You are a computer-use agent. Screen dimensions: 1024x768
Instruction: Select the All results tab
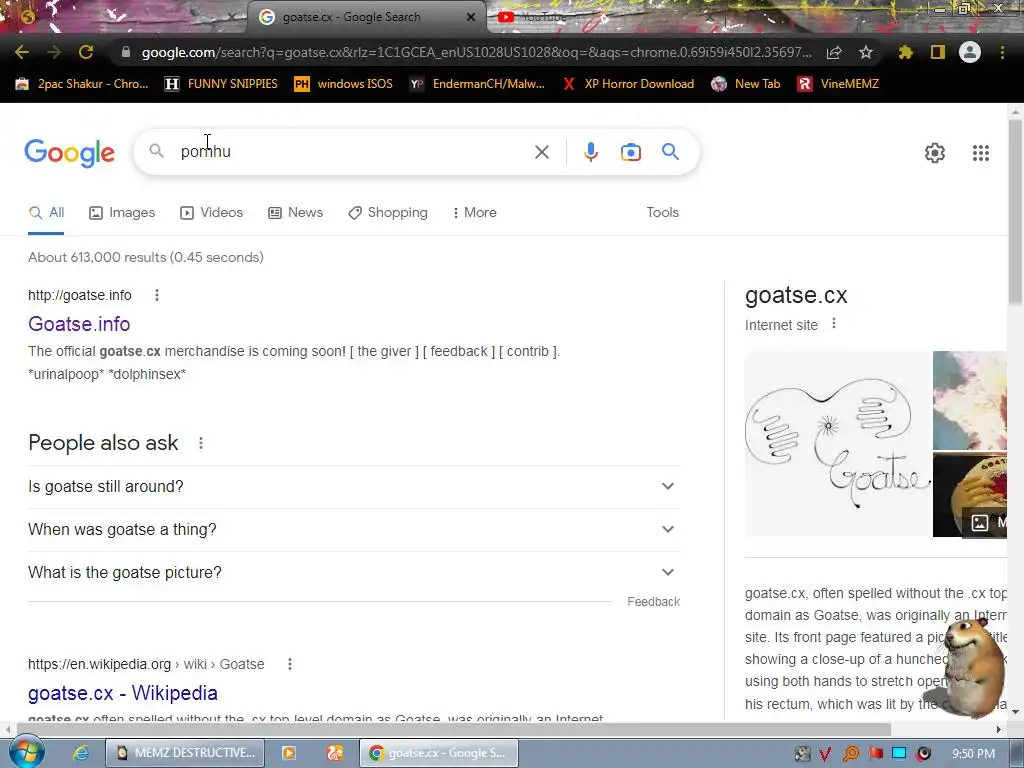coord(46,213)
